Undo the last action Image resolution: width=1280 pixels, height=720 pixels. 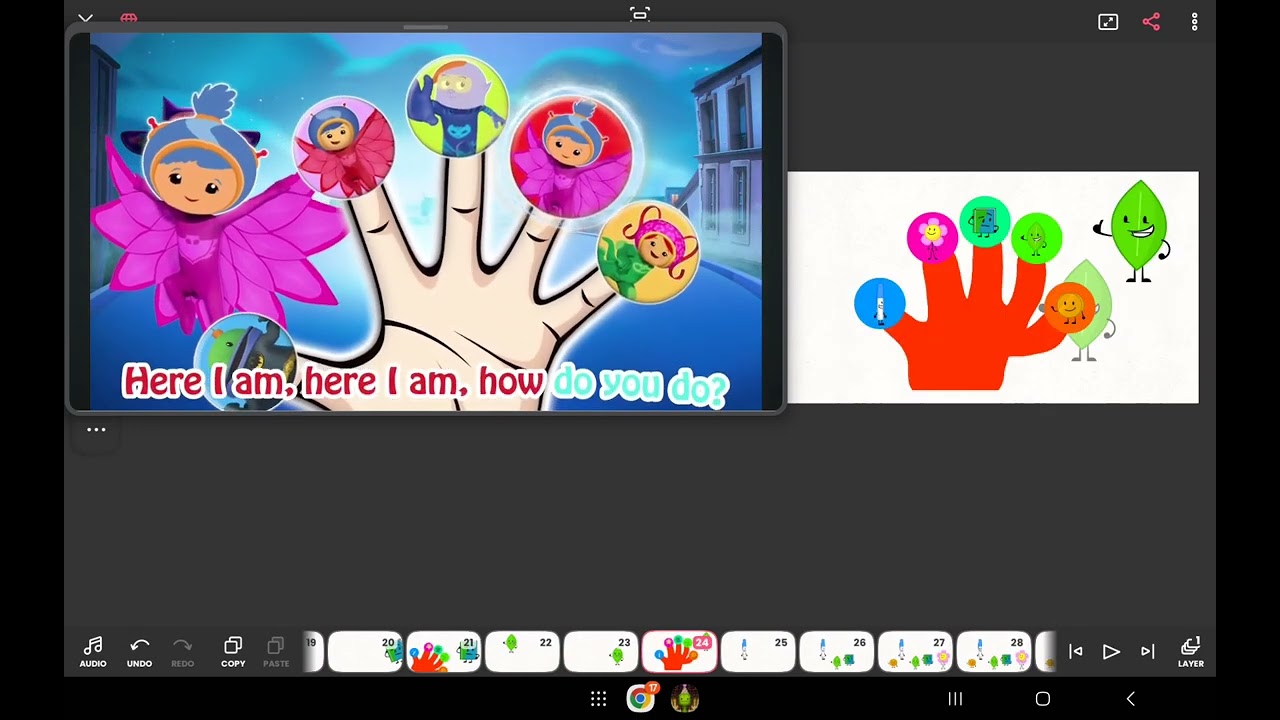click(139, 652)
